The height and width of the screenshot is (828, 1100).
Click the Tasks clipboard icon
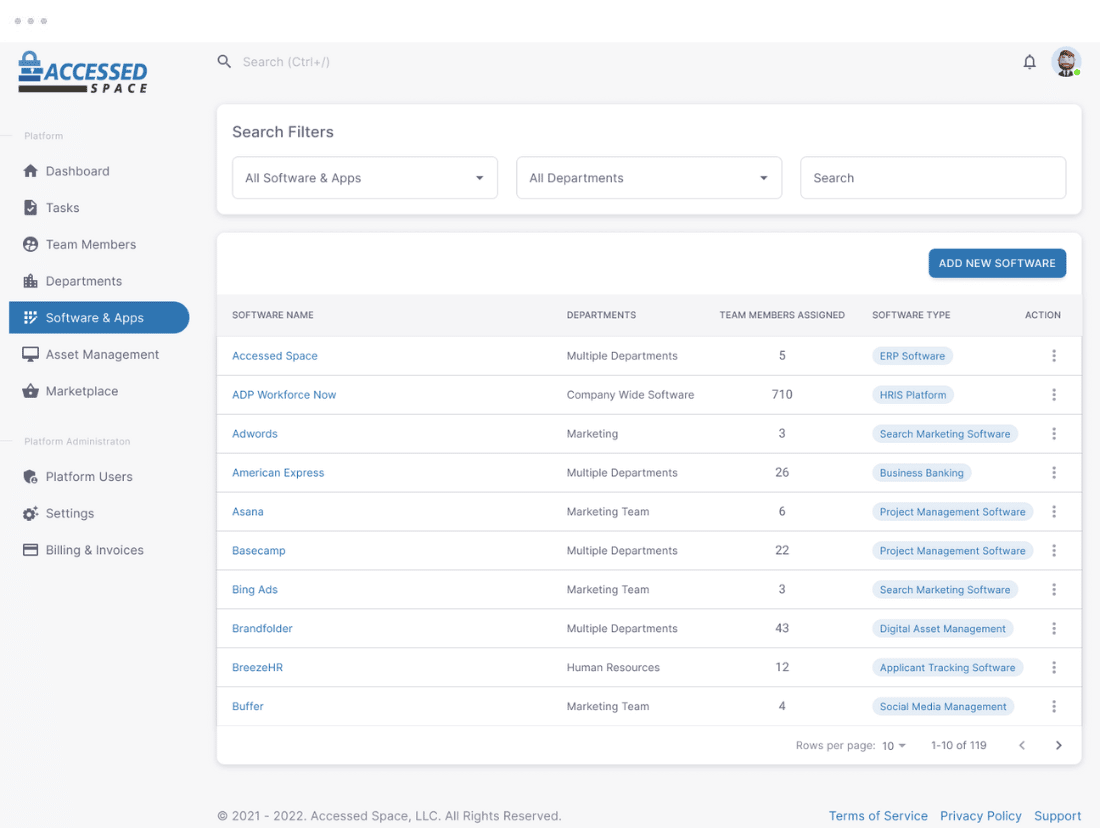click(x=30, y=208)
